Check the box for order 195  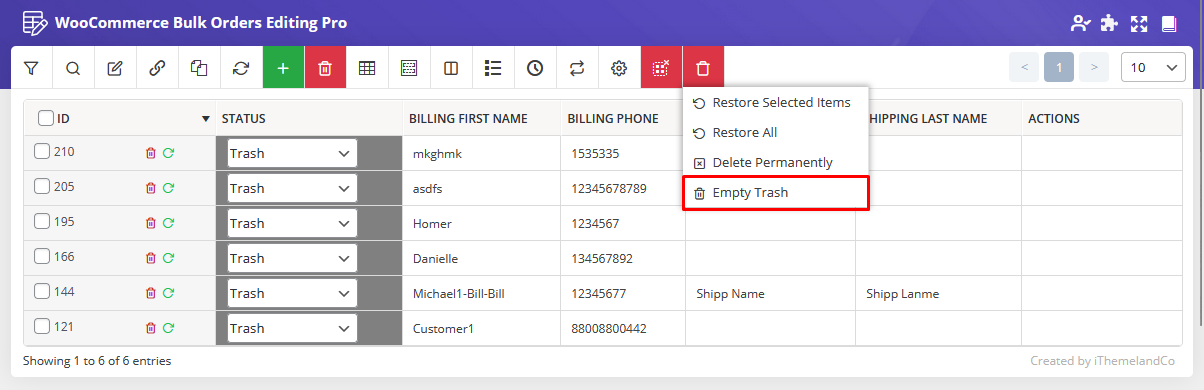point(42,221)
